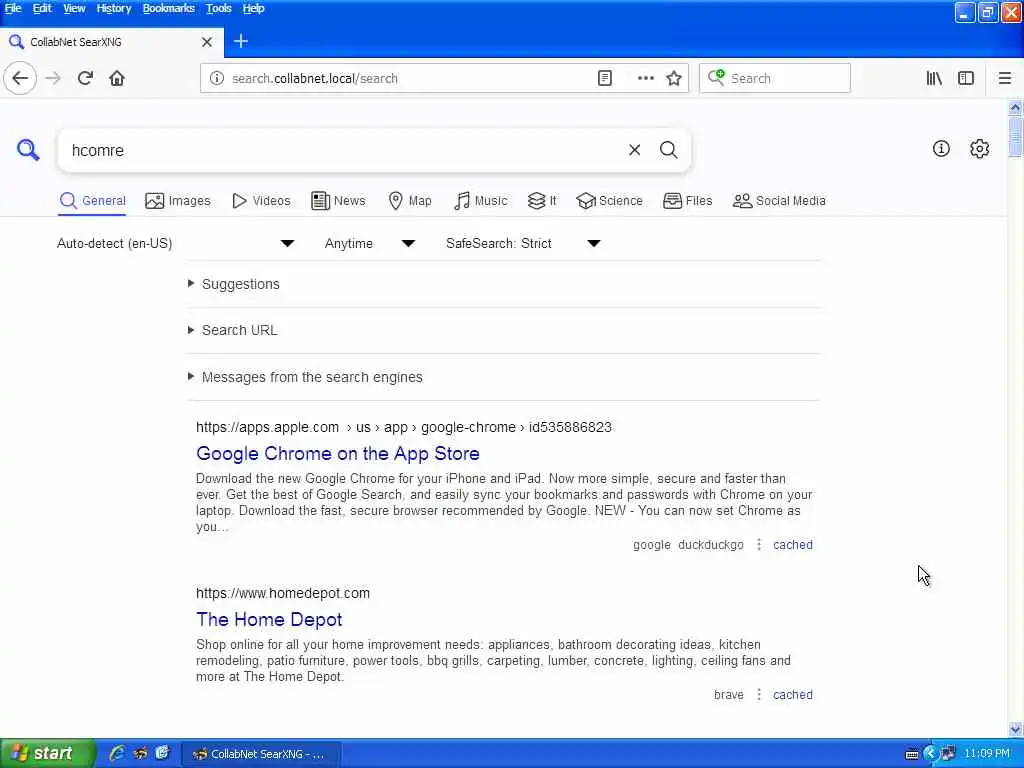Image resolution: width=1024 pixels, height=768 pixels.
Task: Click the on-screen keyboard tray icon
Action: tap(912, 754)
